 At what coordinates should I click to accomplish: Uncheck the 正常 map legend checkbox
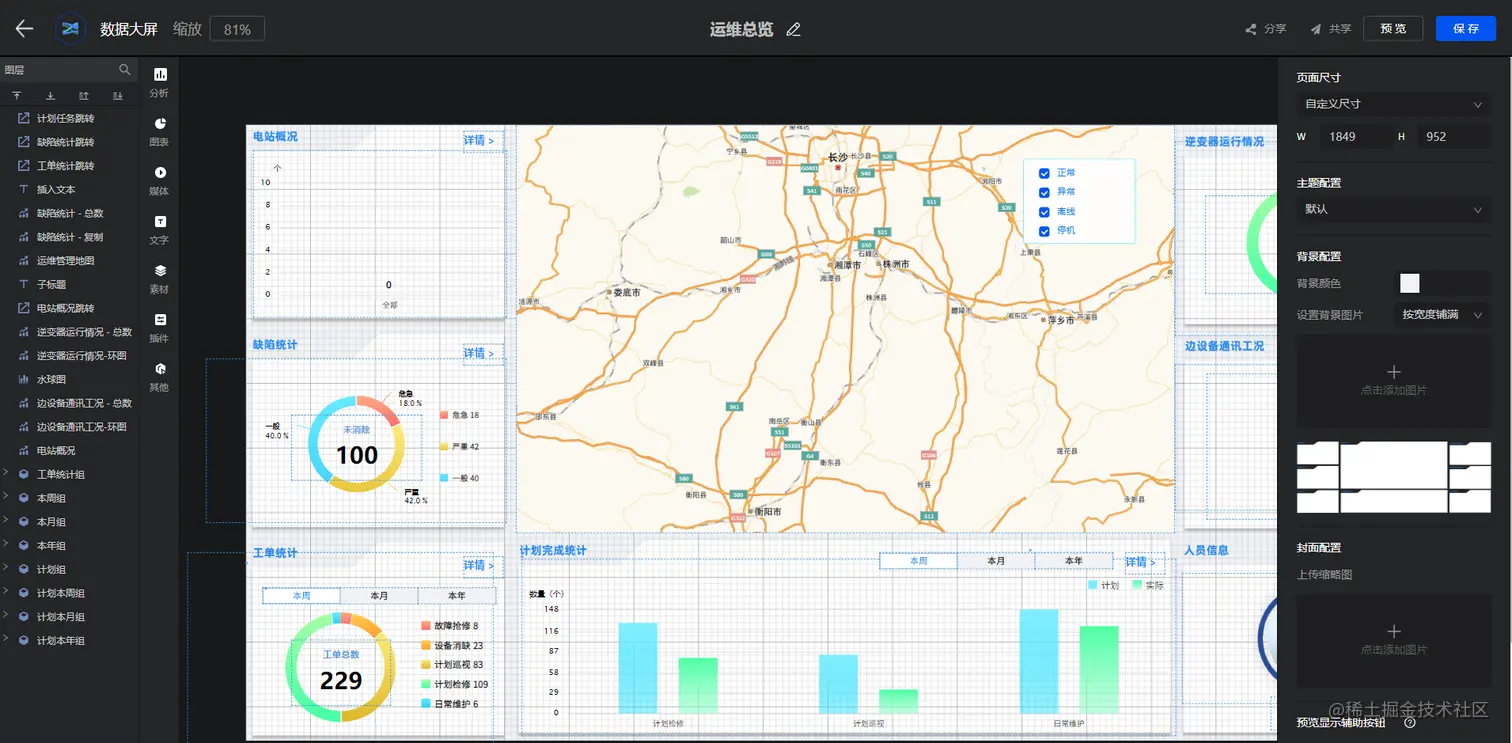coord(1044,173)
